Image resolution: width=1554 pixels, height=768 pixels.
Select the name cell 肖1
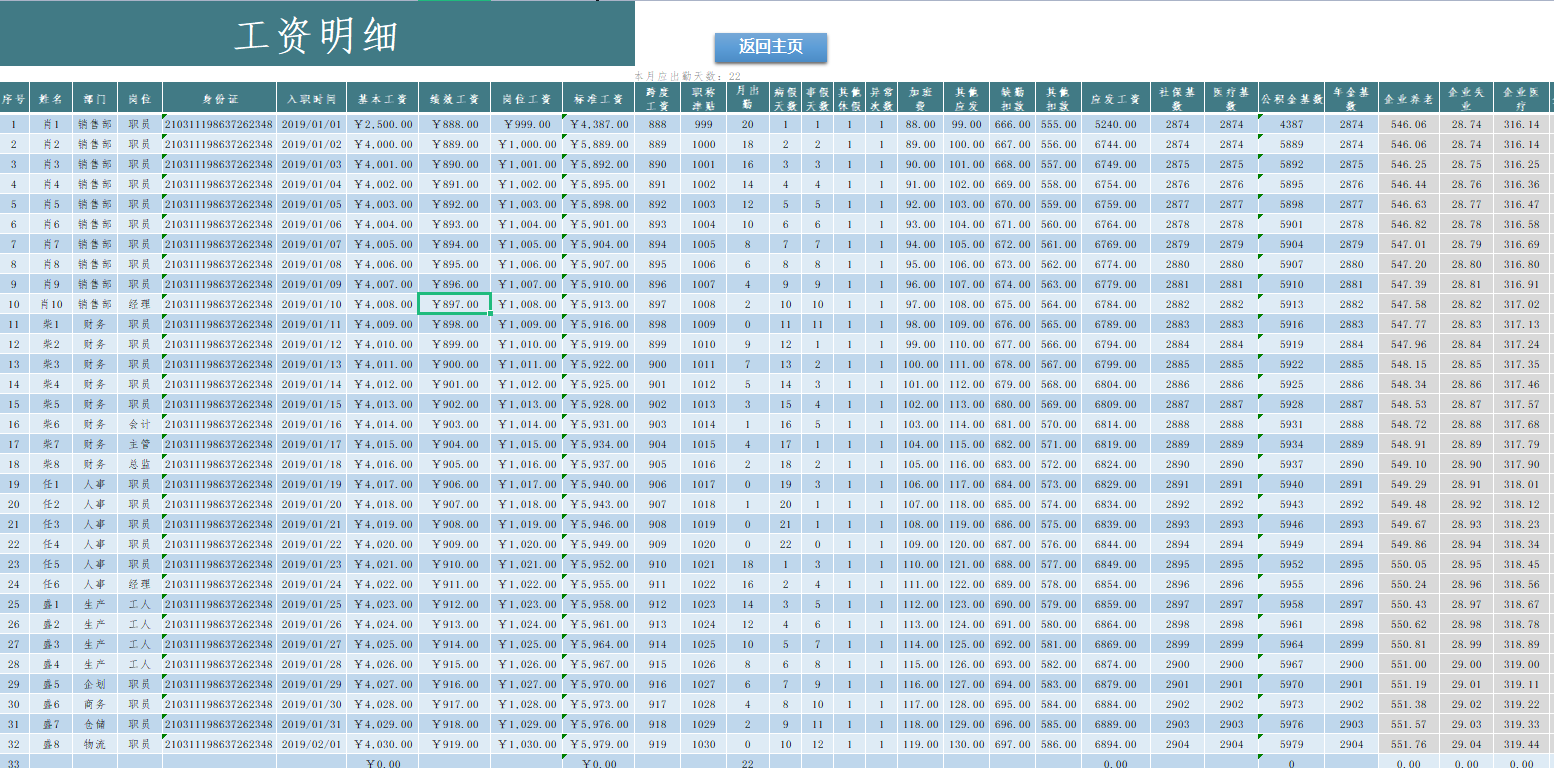(x=51, y=125)
